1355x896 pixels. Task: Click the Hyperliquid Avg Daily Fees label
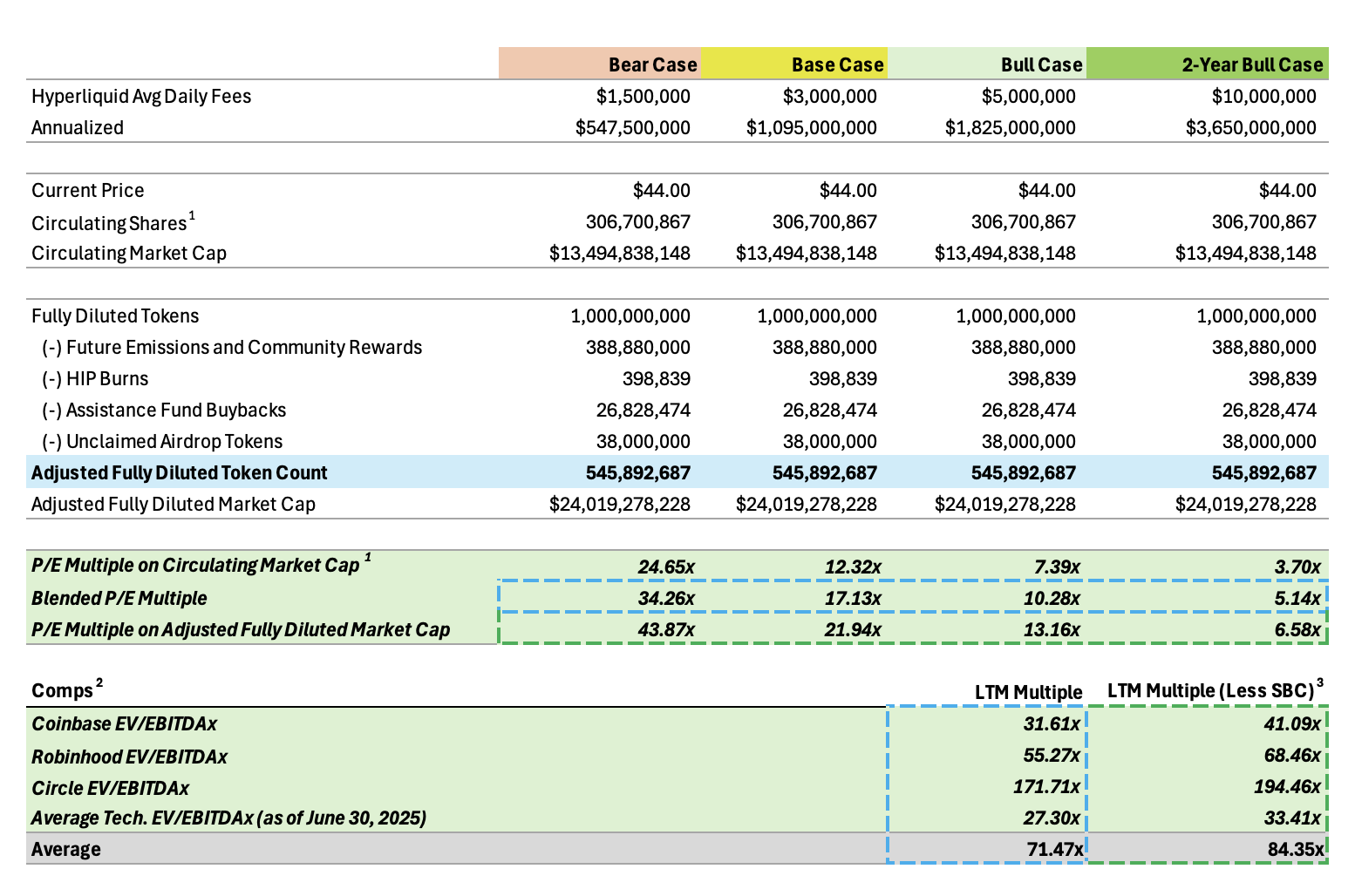[141, 96]
